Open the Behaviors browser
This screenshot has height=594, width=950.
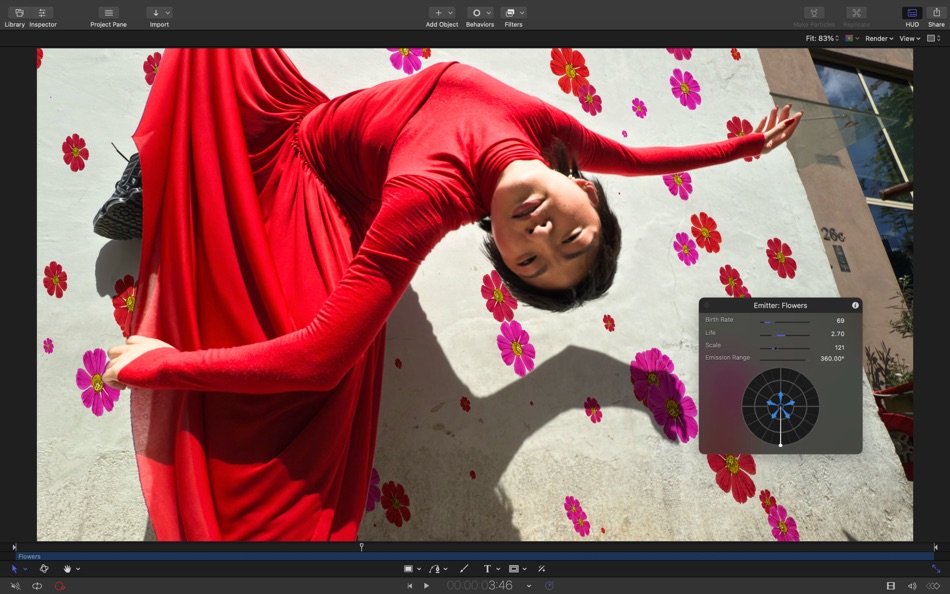click(479, 12)
